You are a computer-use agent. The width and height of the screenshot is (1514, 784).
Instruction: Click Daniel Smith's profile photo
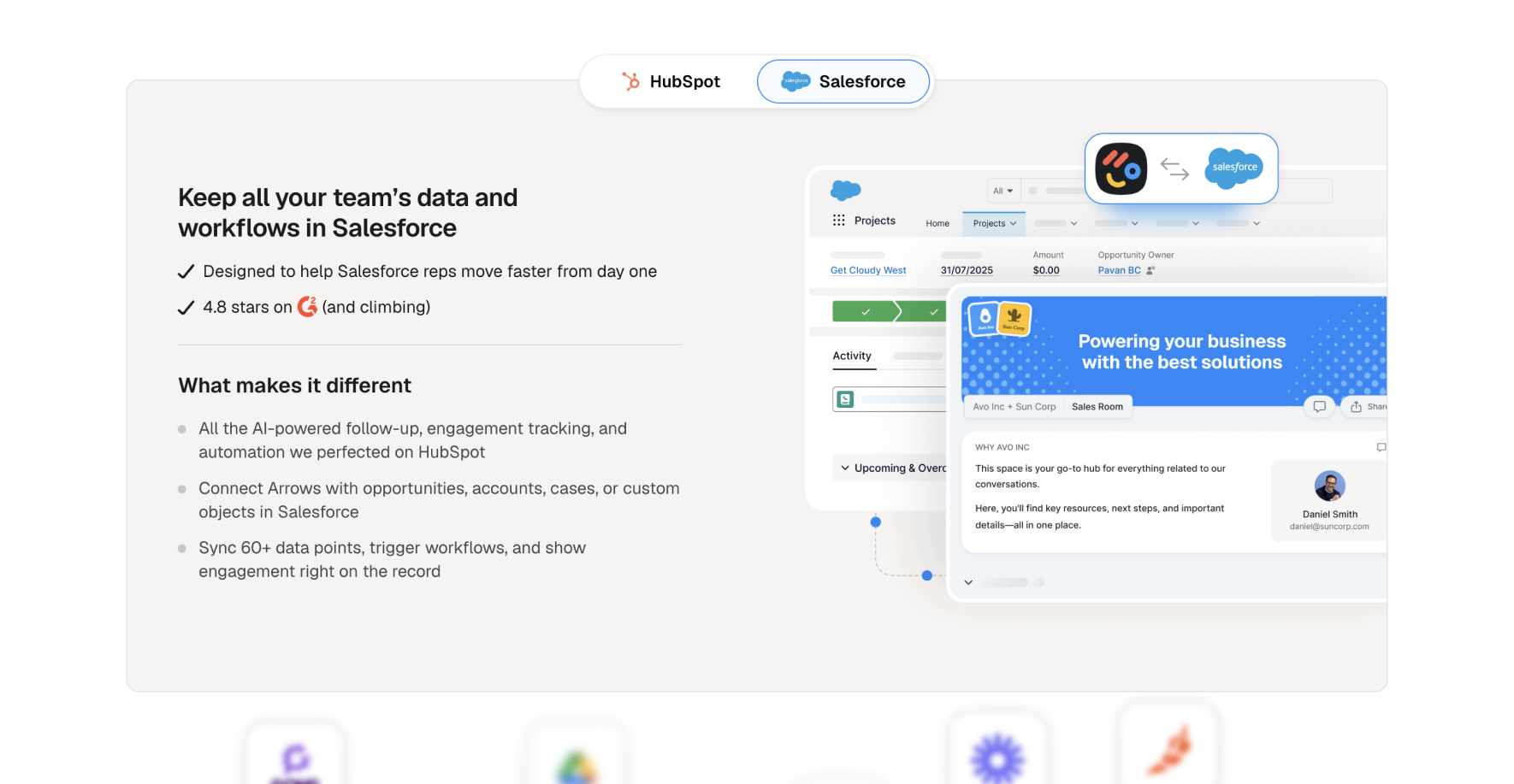[x=1329, y=486]
